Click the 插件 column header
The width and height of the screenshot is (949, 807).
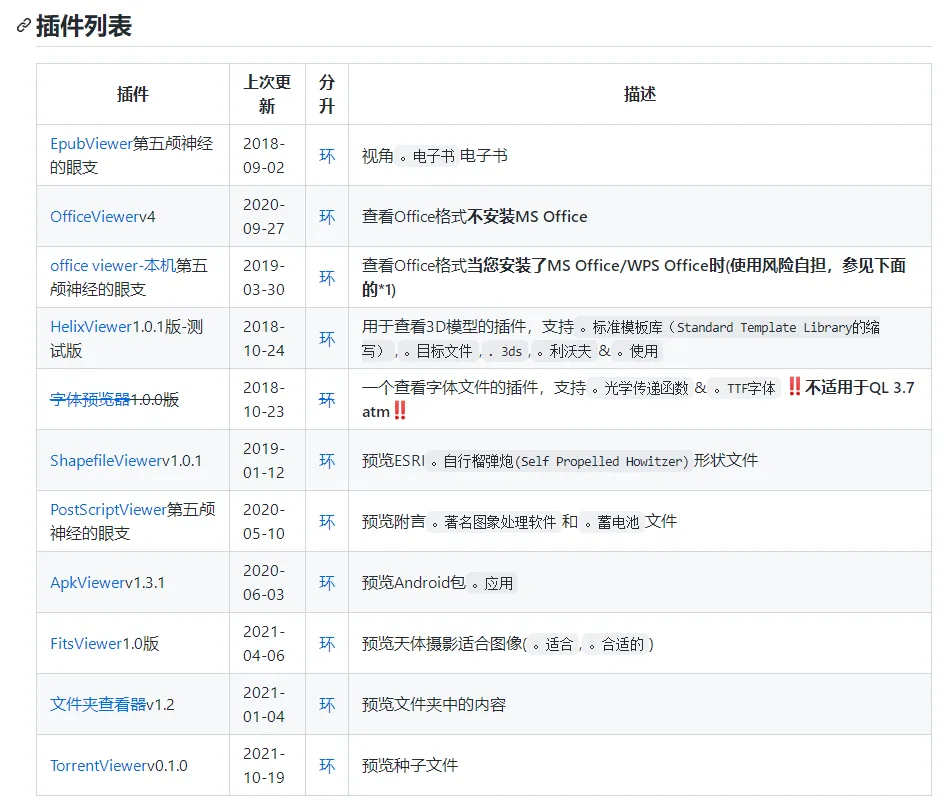[133, 94]
